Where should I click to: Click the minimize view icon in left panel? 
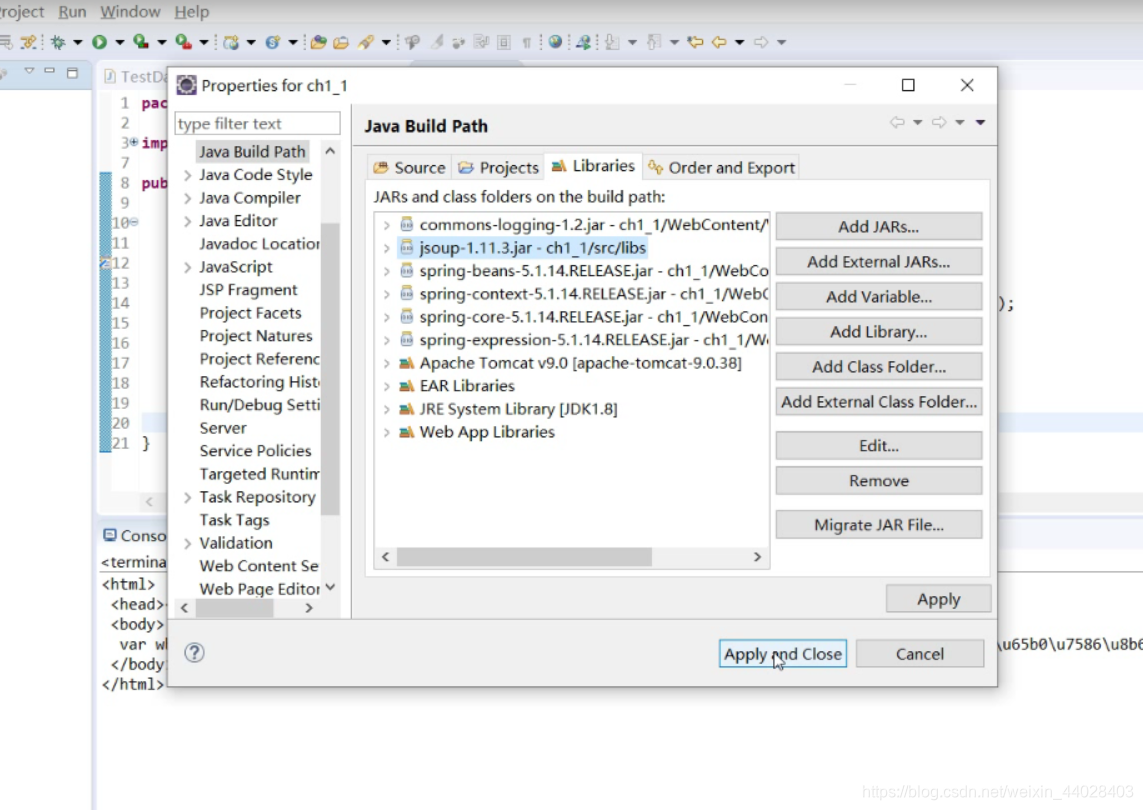[x=50, y=71]
